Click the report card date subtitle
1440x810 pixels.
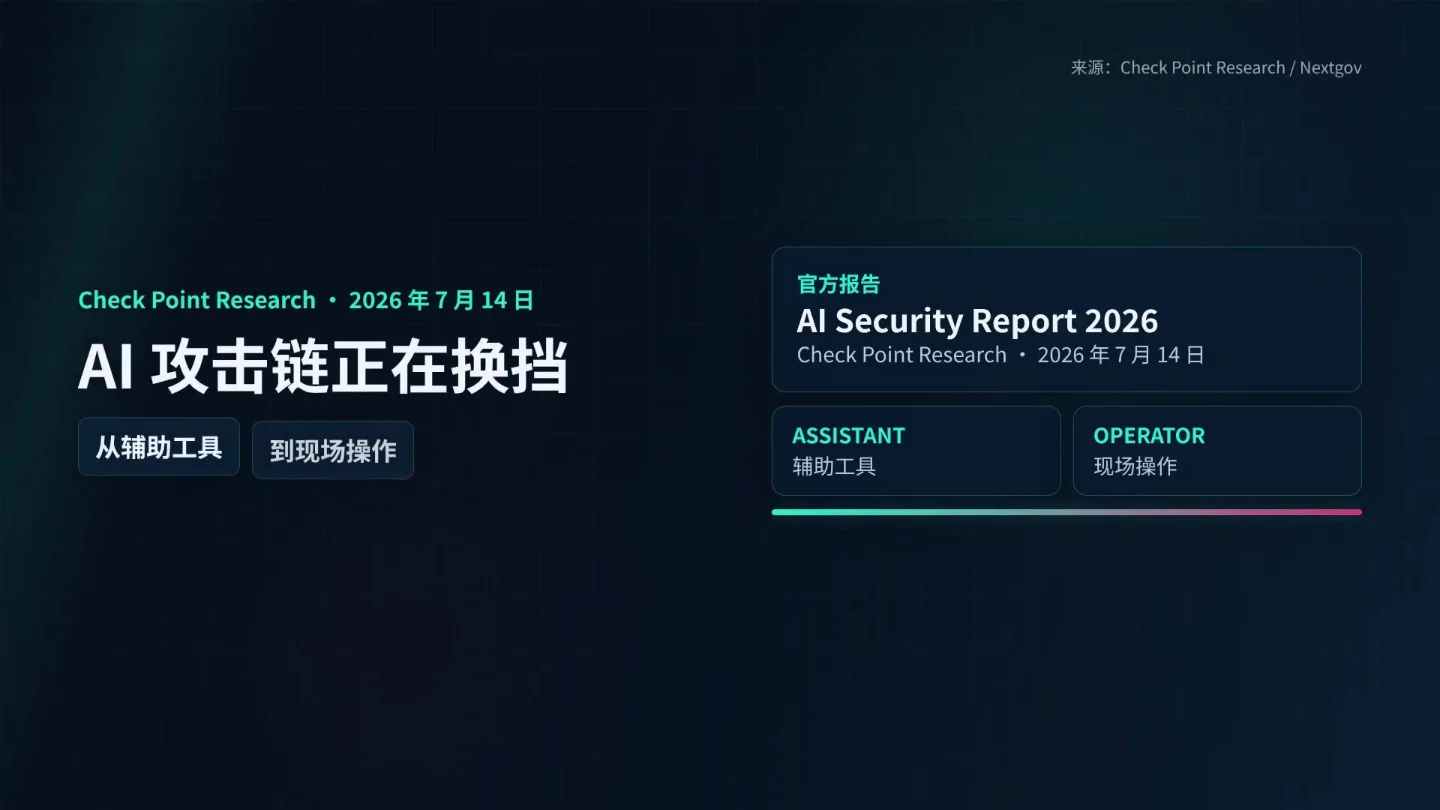point(1001,355)
